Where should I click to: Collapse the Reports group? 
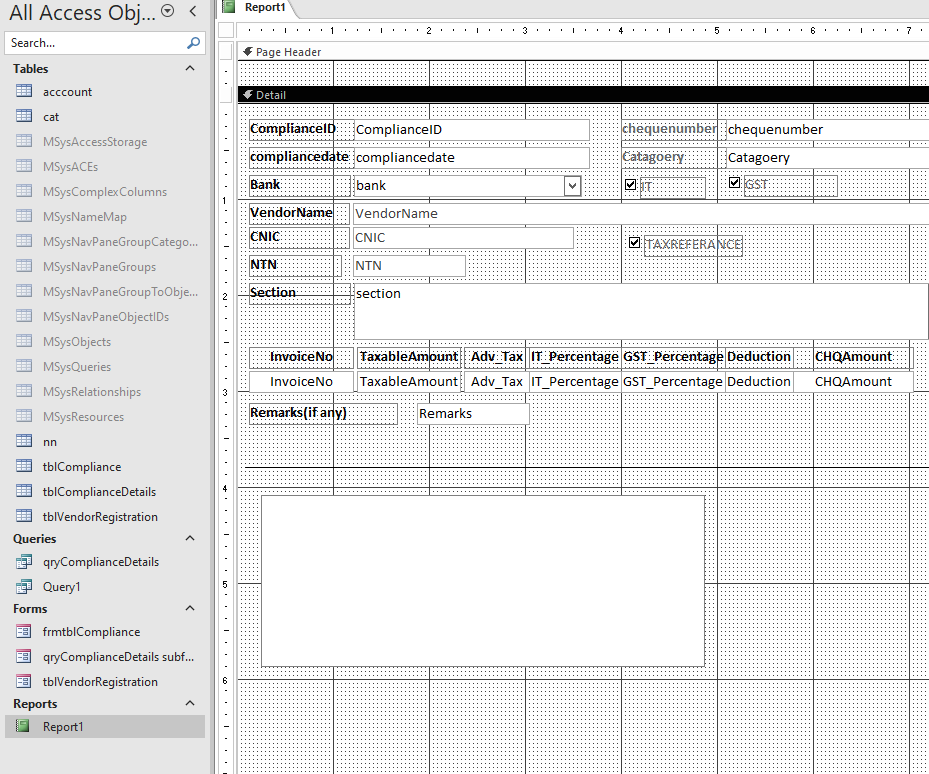click(190, 703)
